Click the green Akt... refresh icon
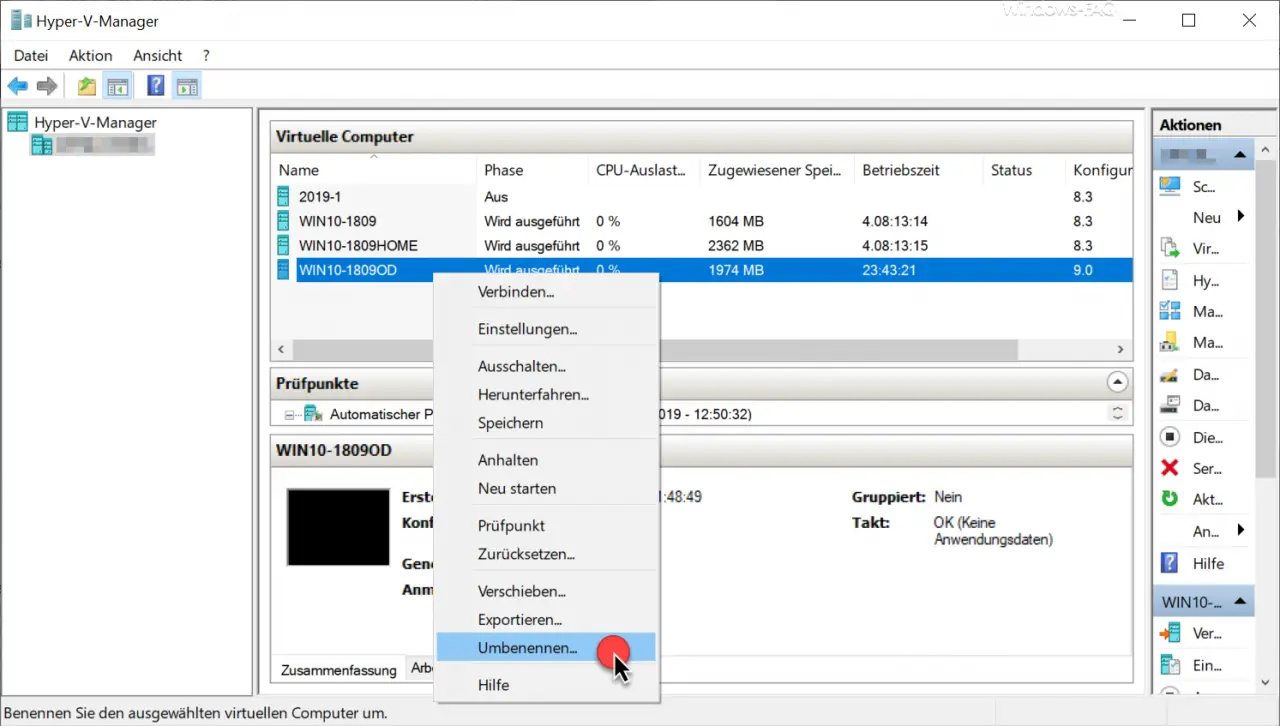 click(1170, 499)
